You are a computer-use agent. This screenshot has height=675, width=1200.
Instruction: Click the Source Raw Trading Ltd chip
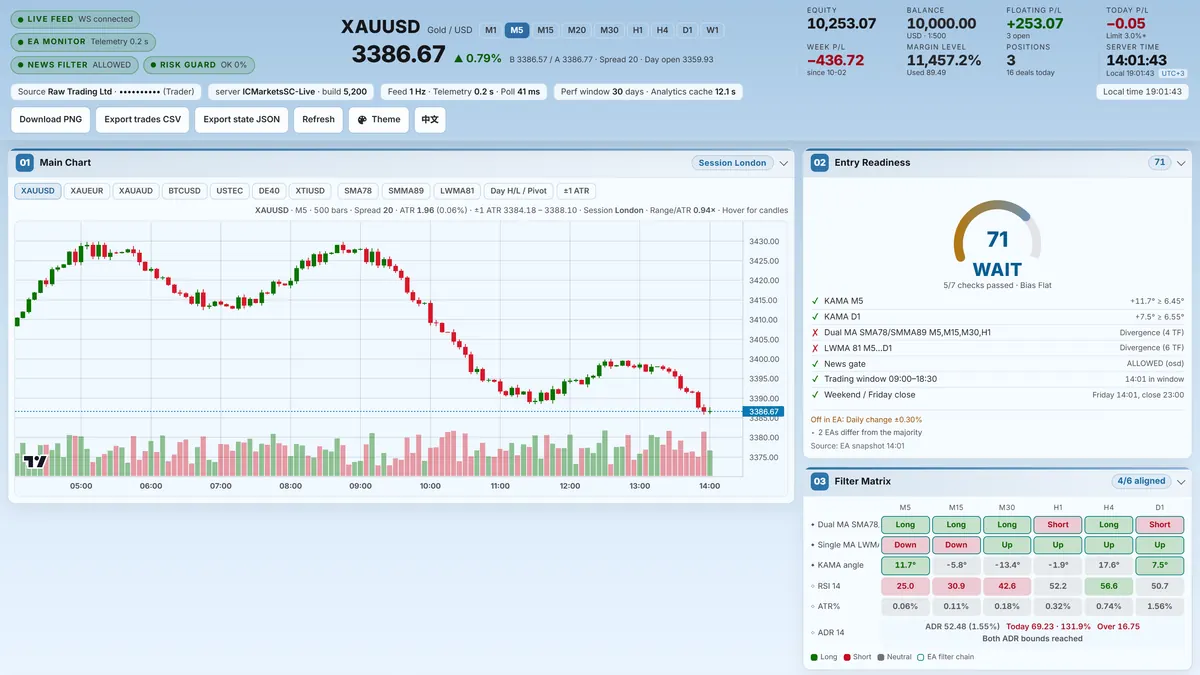point(106,92)
